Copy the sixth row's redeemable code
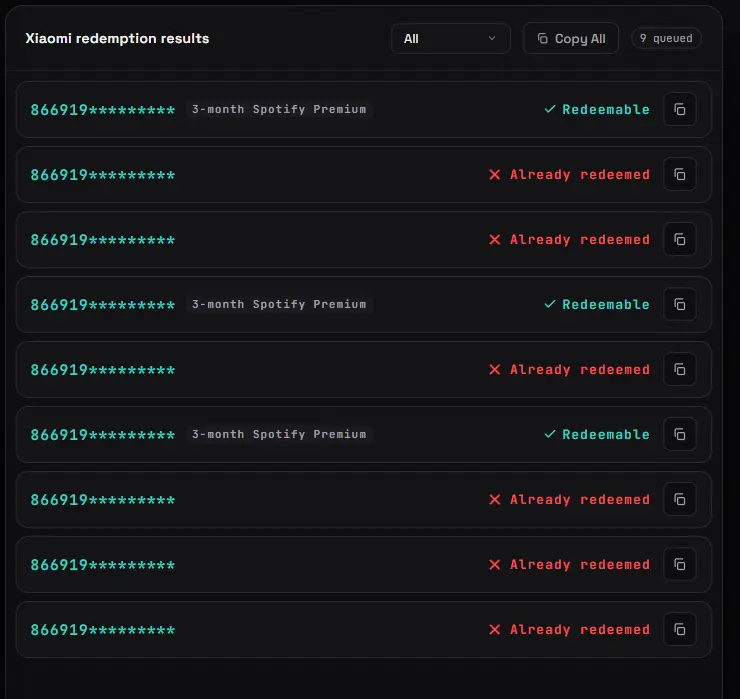Viewport: 740px width, 699px height. pos(680,435)
